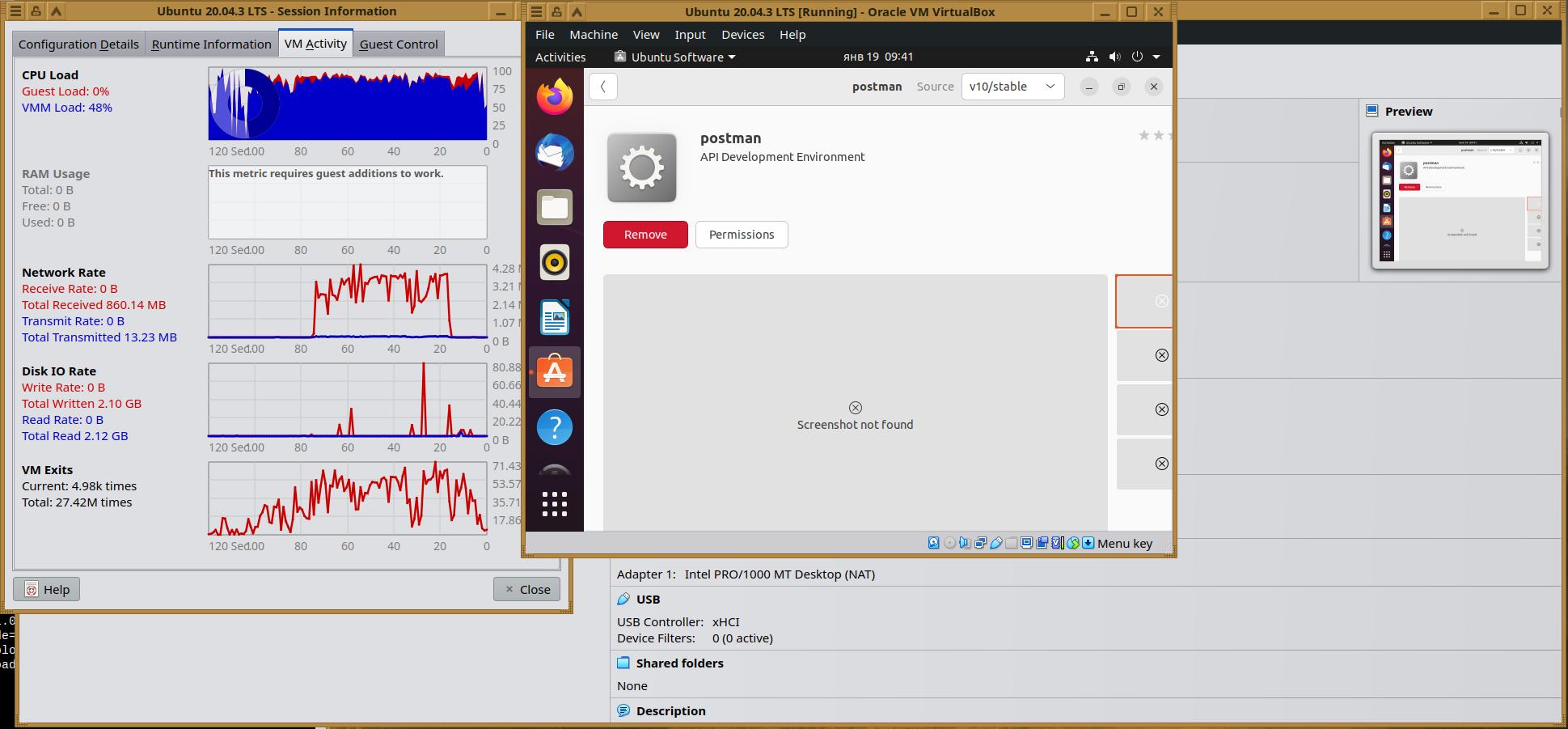
Task: Click the greyed shared folders status icon
Action: (1011, 543)
